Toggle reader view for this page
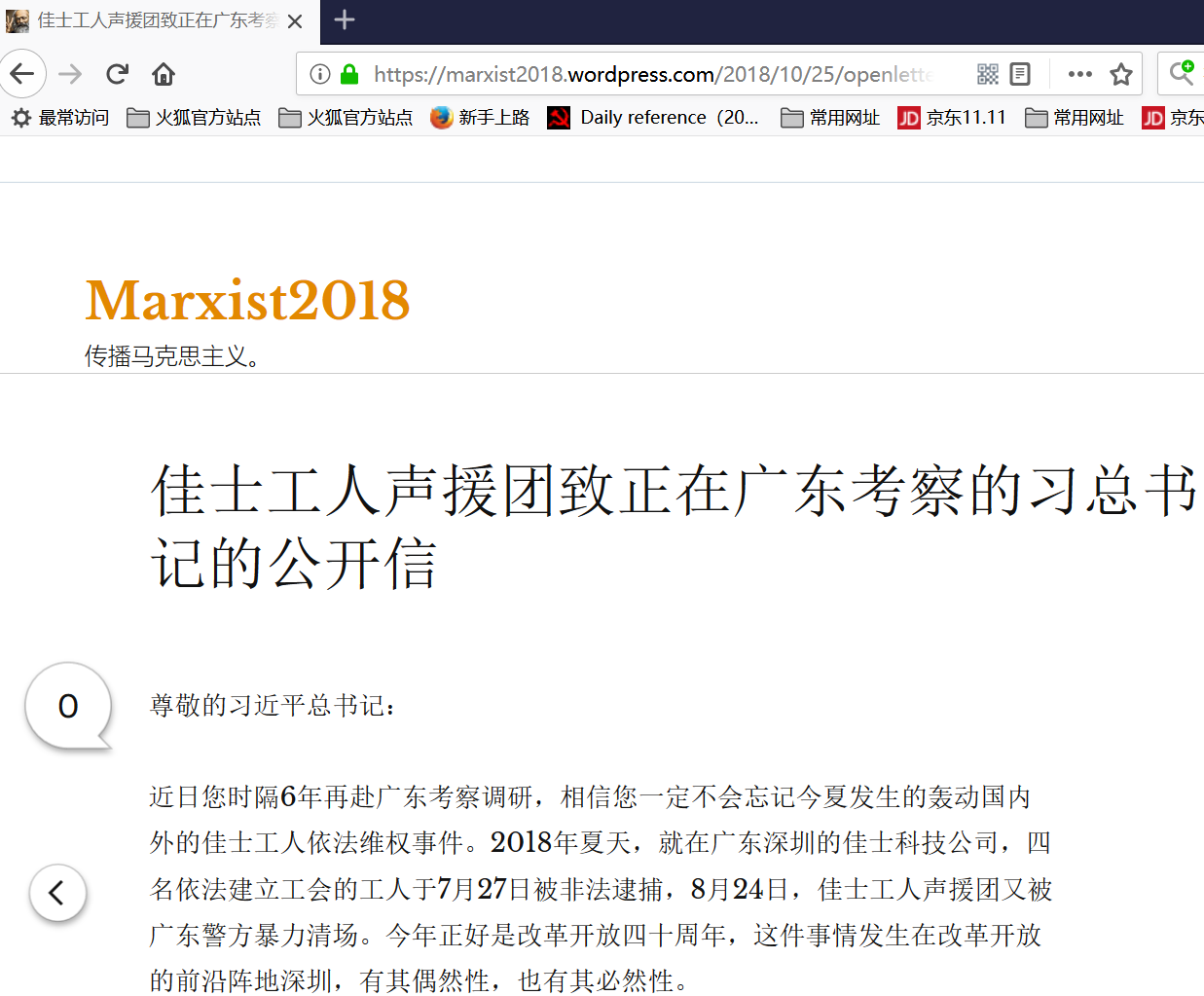 [x=1020, y=74]
